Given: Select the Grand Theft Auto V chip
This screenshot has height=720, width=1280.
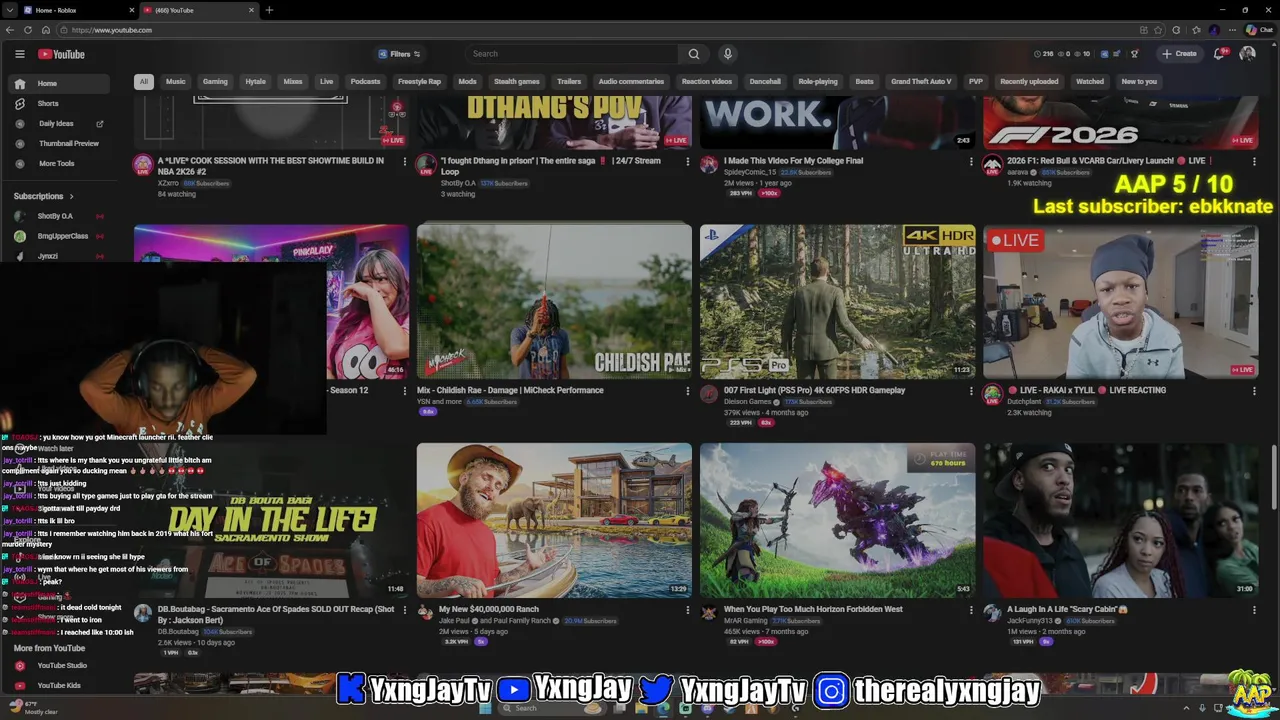Looking at the screenshot, I should pyautogui.click(x=921, y=82).
